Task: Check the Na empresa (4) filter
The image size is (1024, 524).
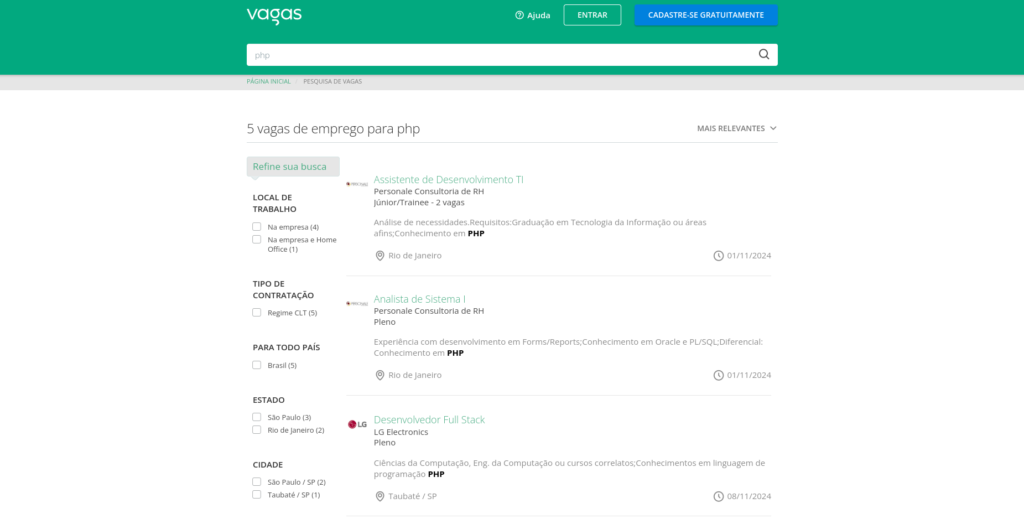Action: pyautogui.click(x=257, y=227)
